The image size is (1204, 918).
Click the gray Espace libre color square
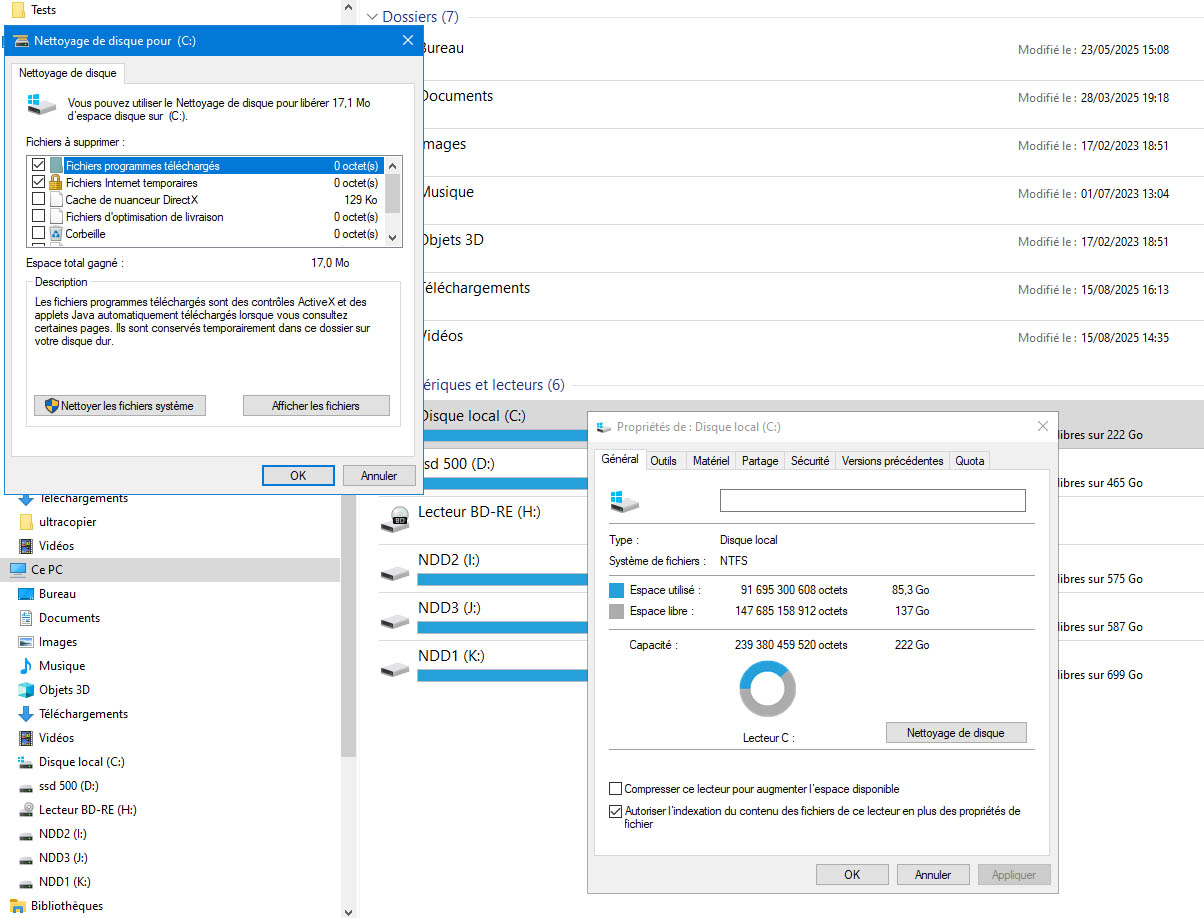(617, 611)
